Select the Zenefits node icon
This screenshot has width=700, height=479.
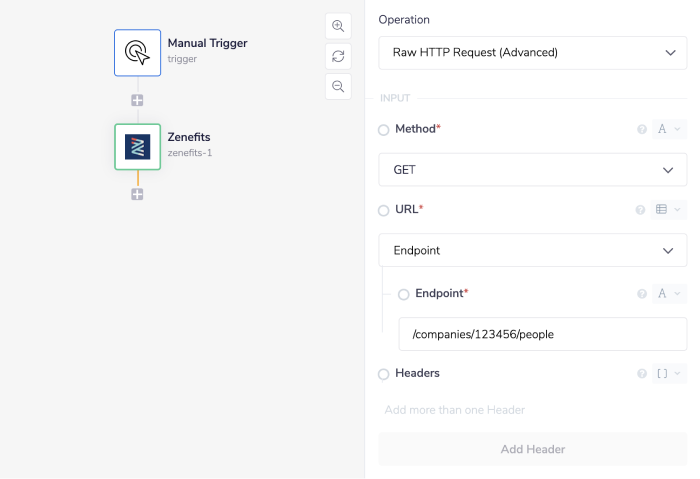click(x=137, y=147)
